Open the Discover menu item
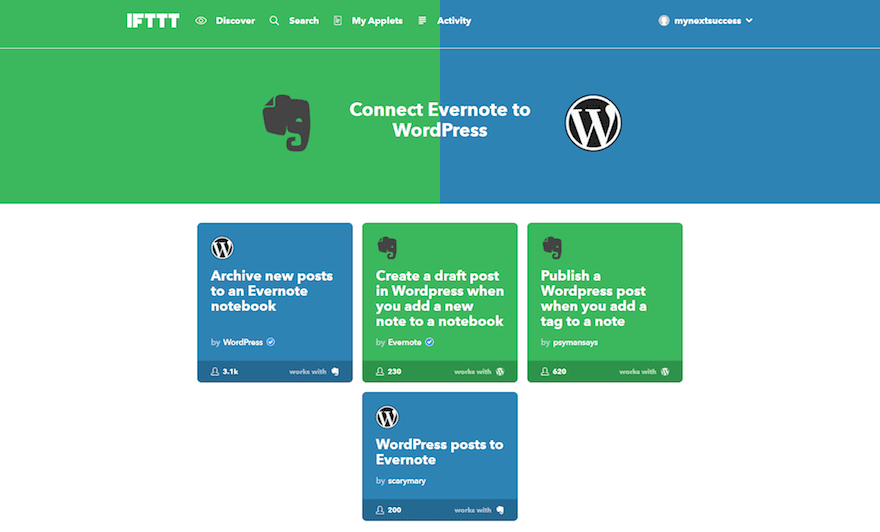880x532 pixels. pos(235,21)
